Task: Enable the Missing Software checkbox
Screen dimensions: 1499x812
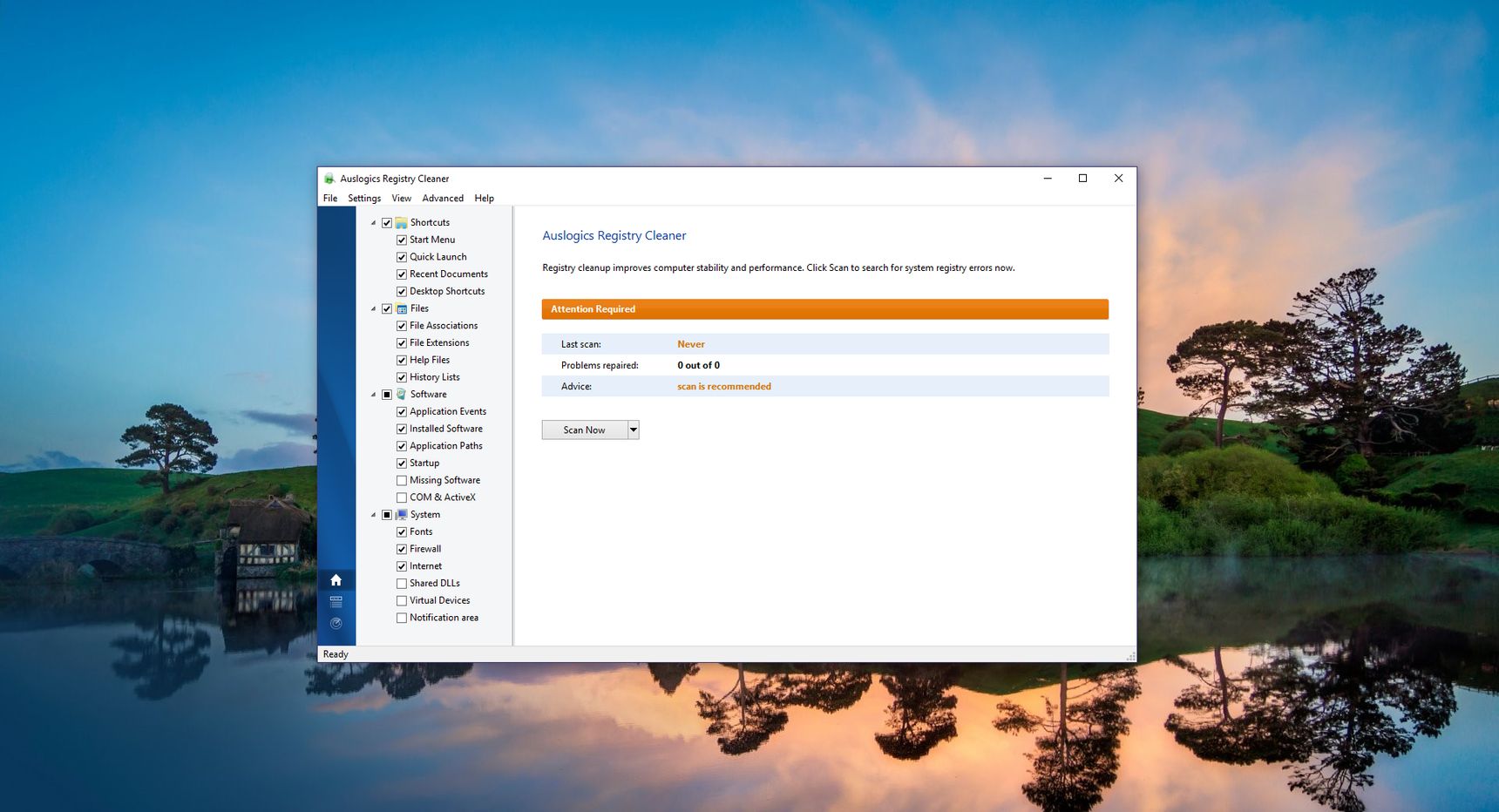Action: pyautogui.click(x=402, y=481)
